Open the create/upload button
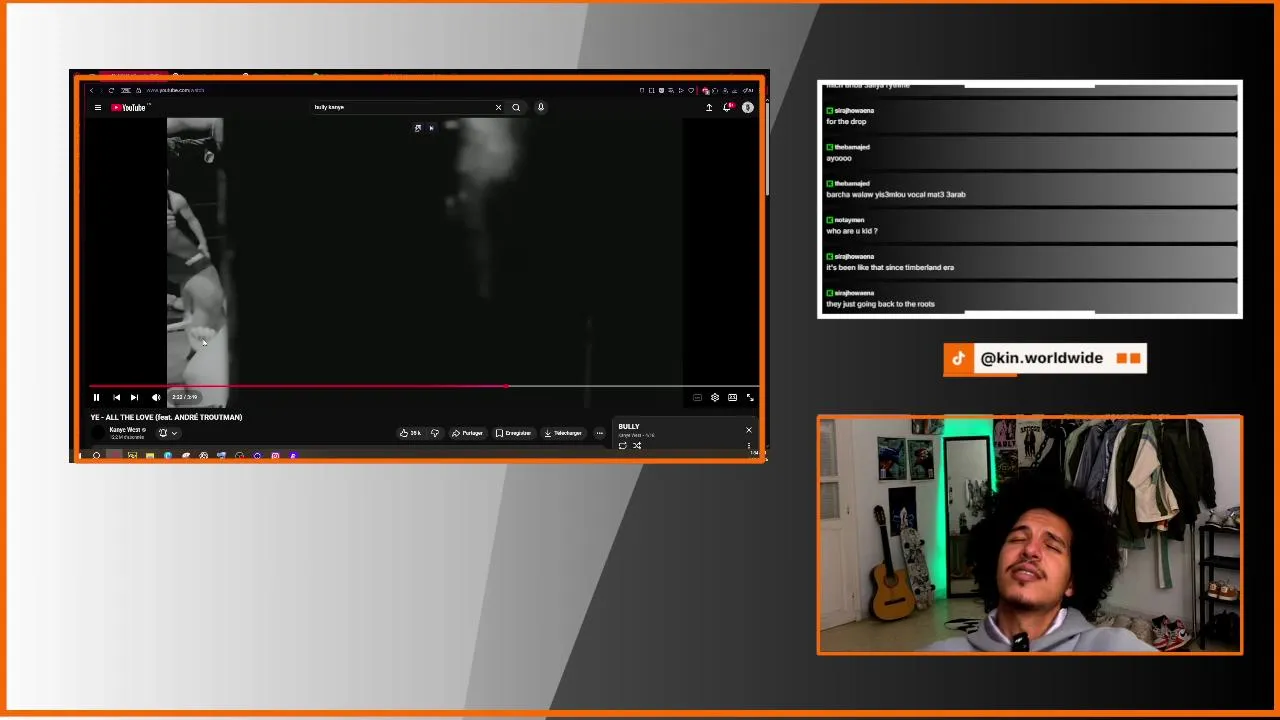This screenshot has width=1280, height=720. click(709, 107)
